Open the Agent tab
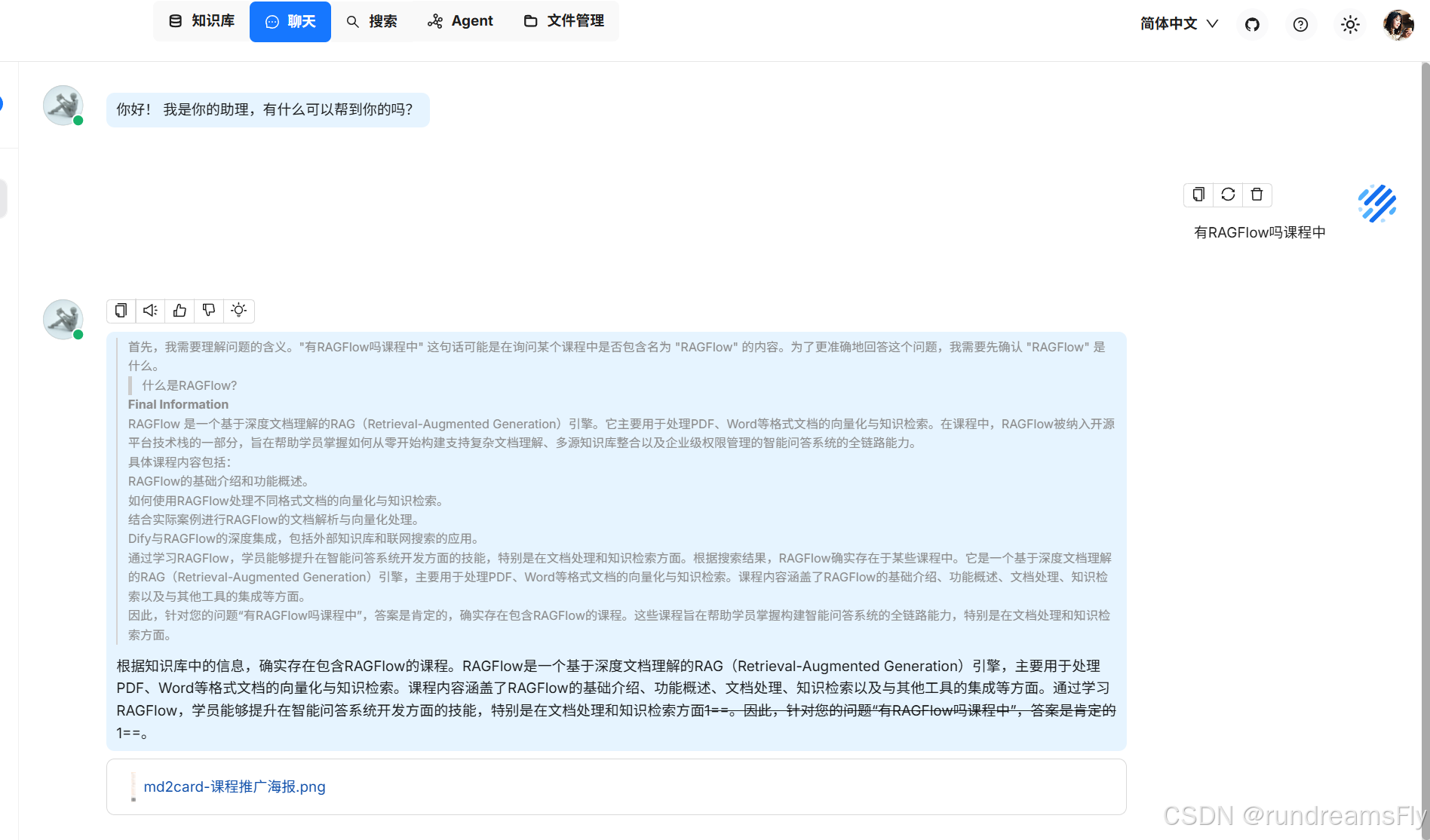This screenshot has height=840, width=1430. point(460,21)
